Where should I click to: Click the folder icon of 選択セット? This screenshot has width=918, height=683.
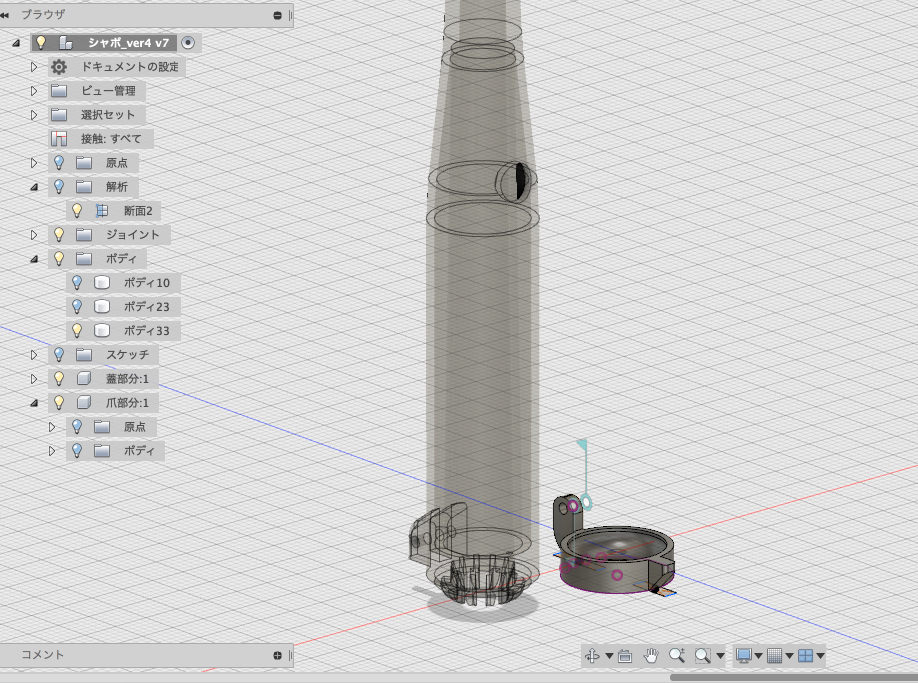coord(59,115)
